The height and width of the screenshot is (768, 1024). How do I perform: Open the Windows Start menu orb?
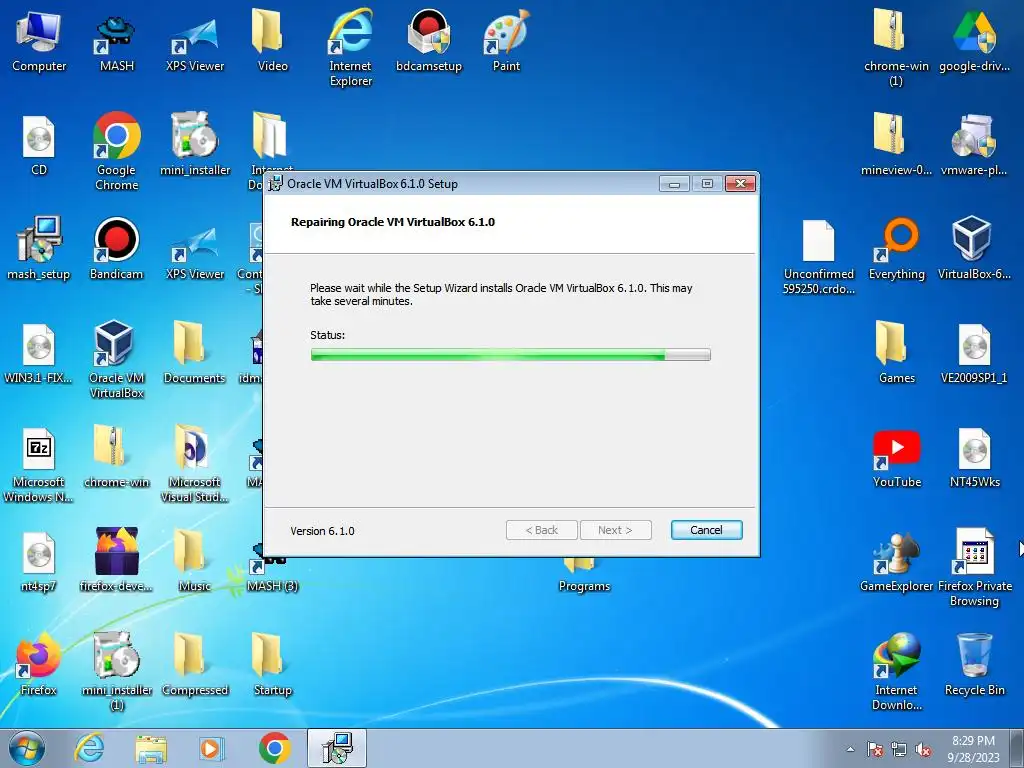pos(27,748)
